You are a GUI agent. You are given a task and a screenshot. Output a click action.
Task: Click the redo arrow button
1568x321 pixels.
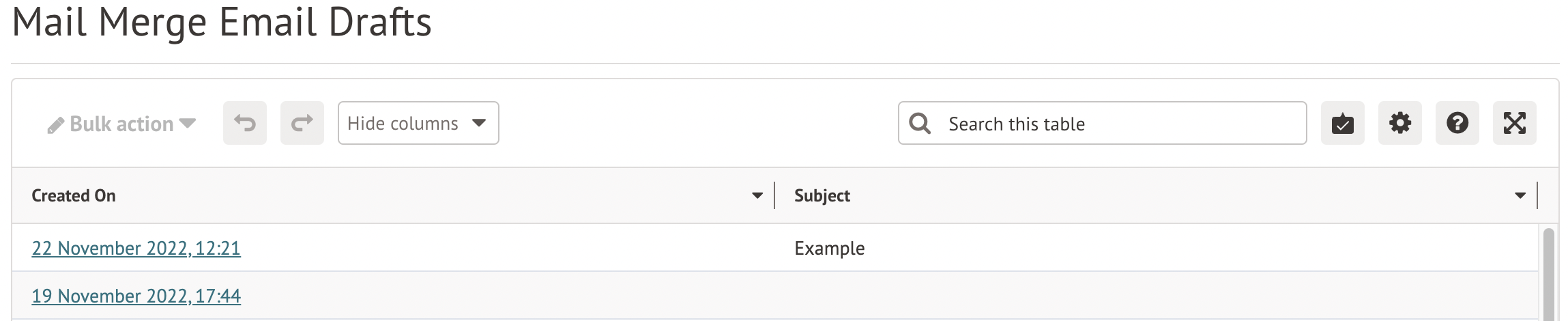point(302,123)
